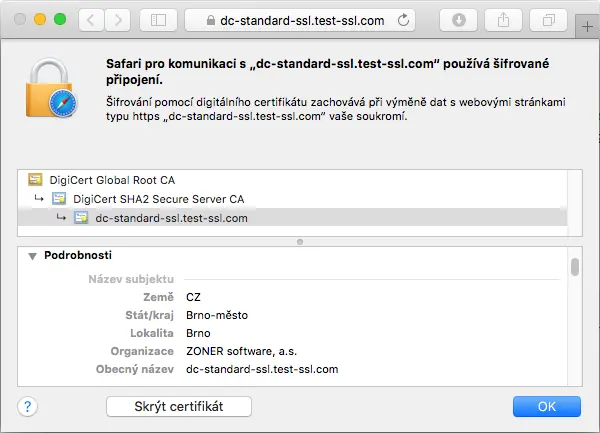
Task: Confirm with the OK button
Action: click(547, 406)
